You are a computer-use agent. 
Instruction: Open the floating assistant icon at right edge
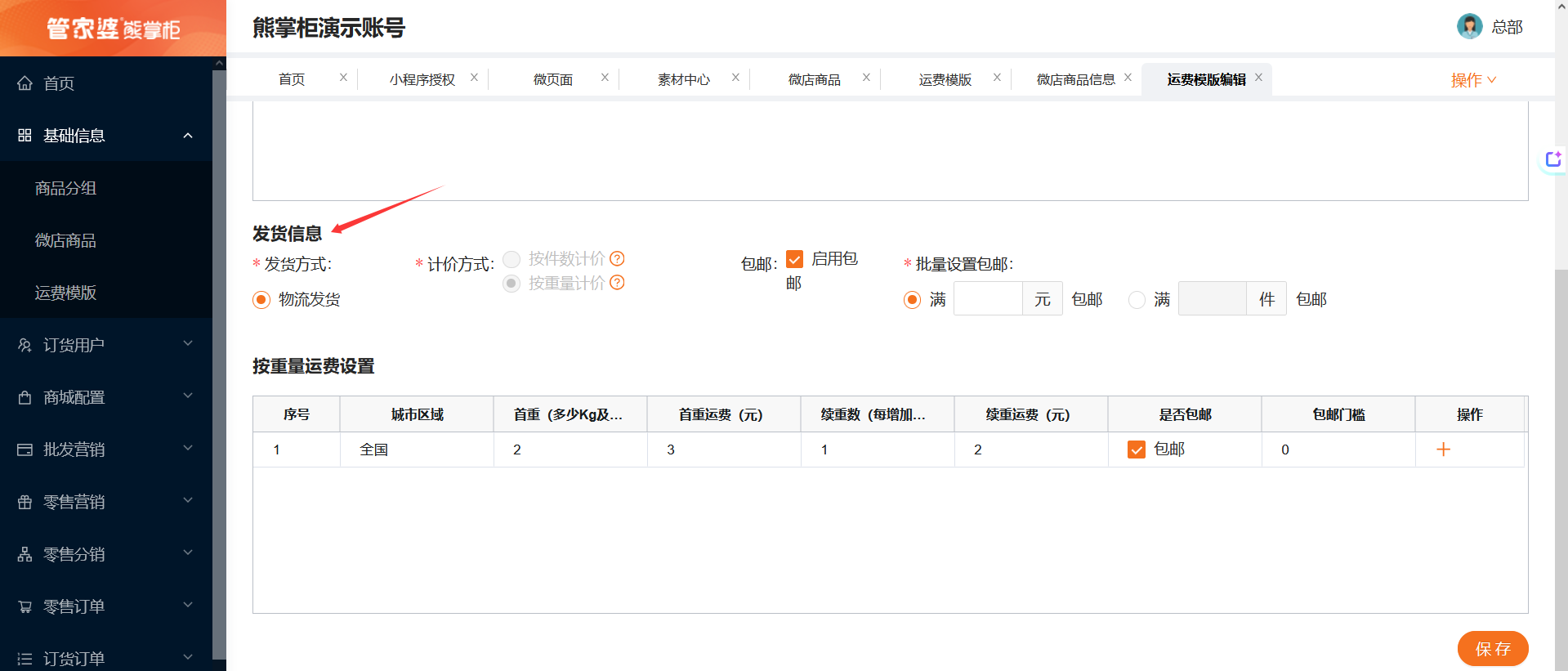pos(1553,159)
